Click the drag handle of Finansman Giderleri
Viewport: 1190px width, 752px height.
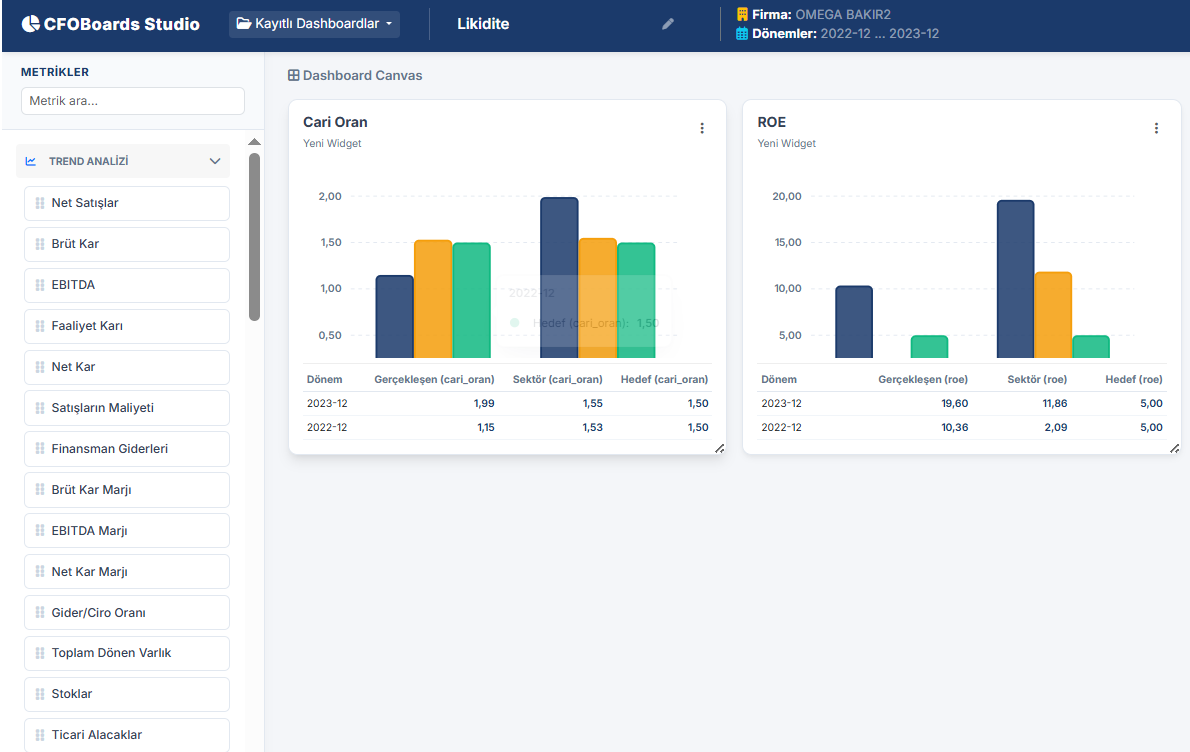(40, 448)
